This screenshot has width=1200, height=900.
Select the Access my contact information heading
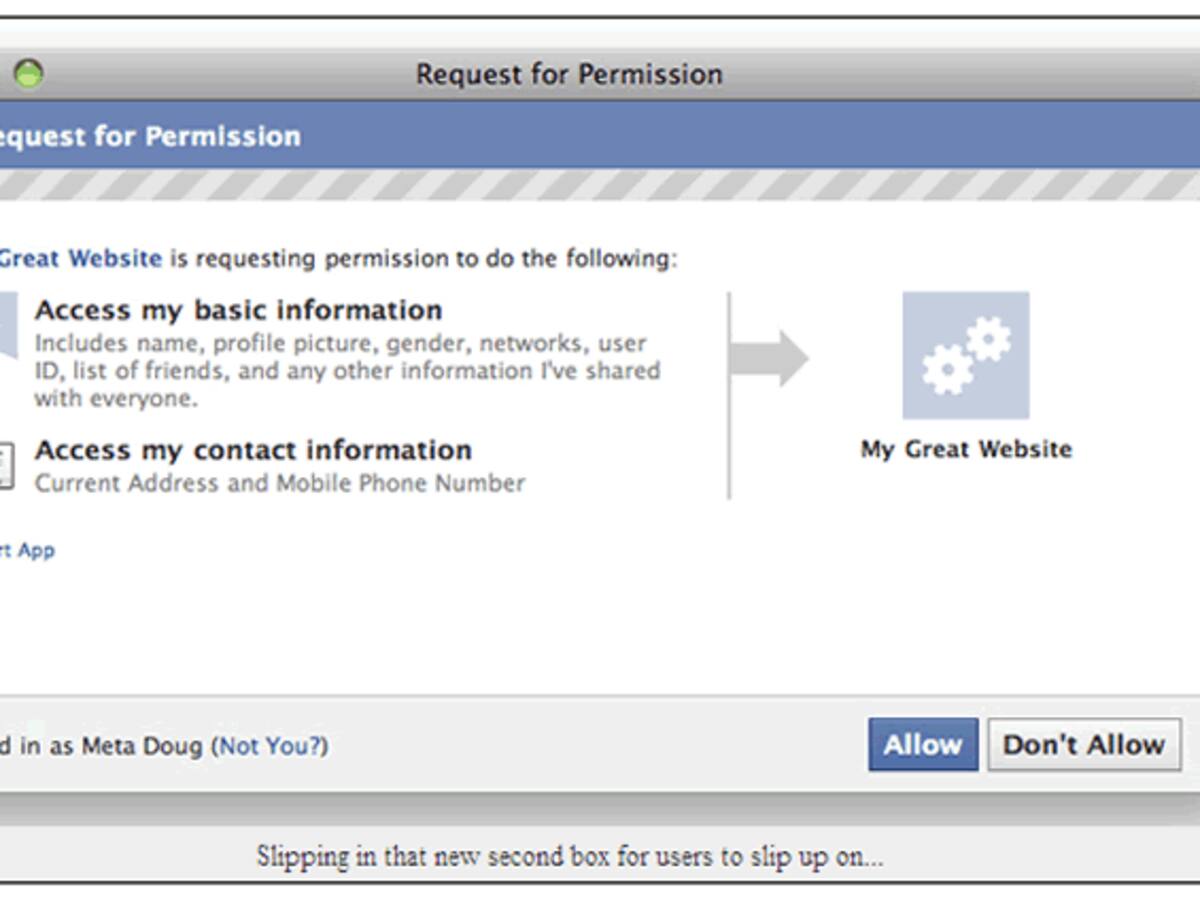pos(253,450)
